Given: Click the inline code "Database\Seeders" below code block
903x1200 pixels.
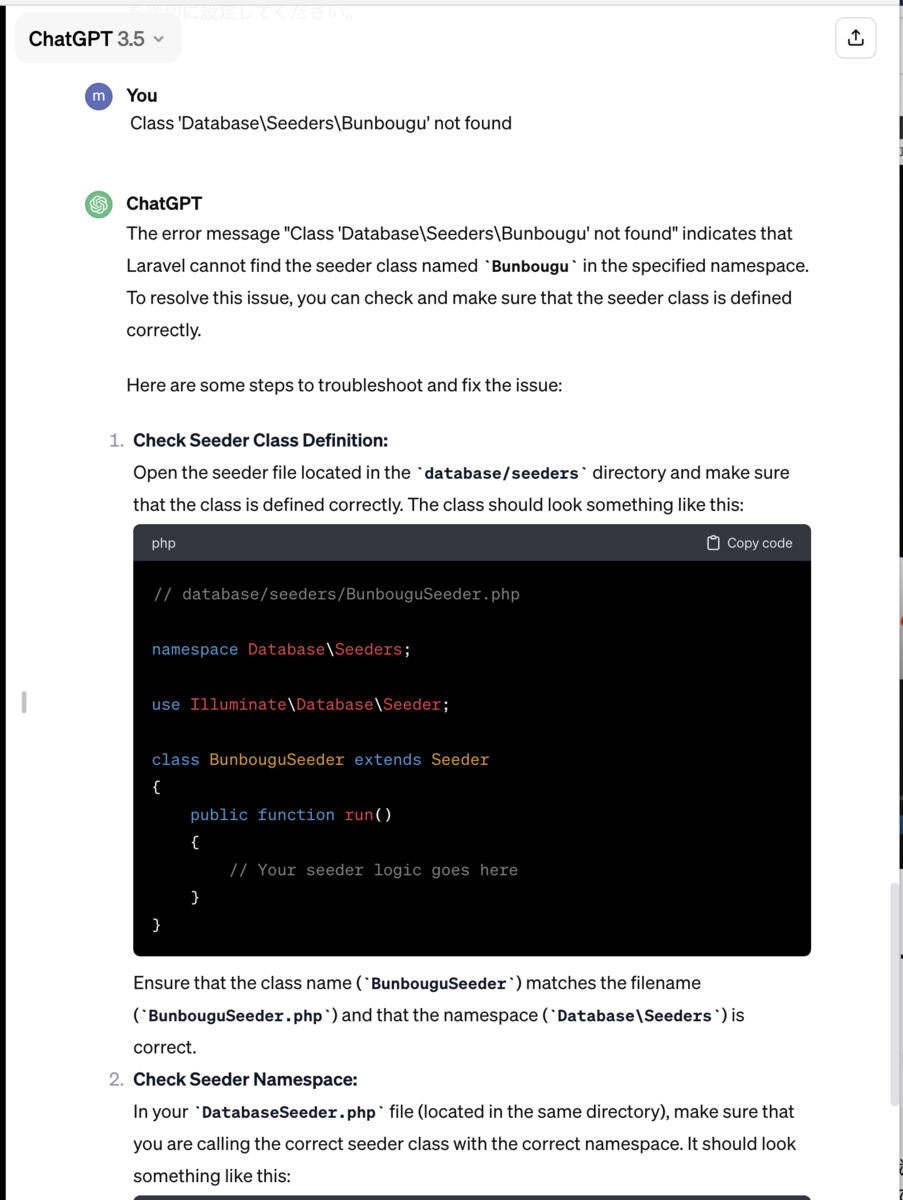Looking at the screenshot, I should point(634,1016).
